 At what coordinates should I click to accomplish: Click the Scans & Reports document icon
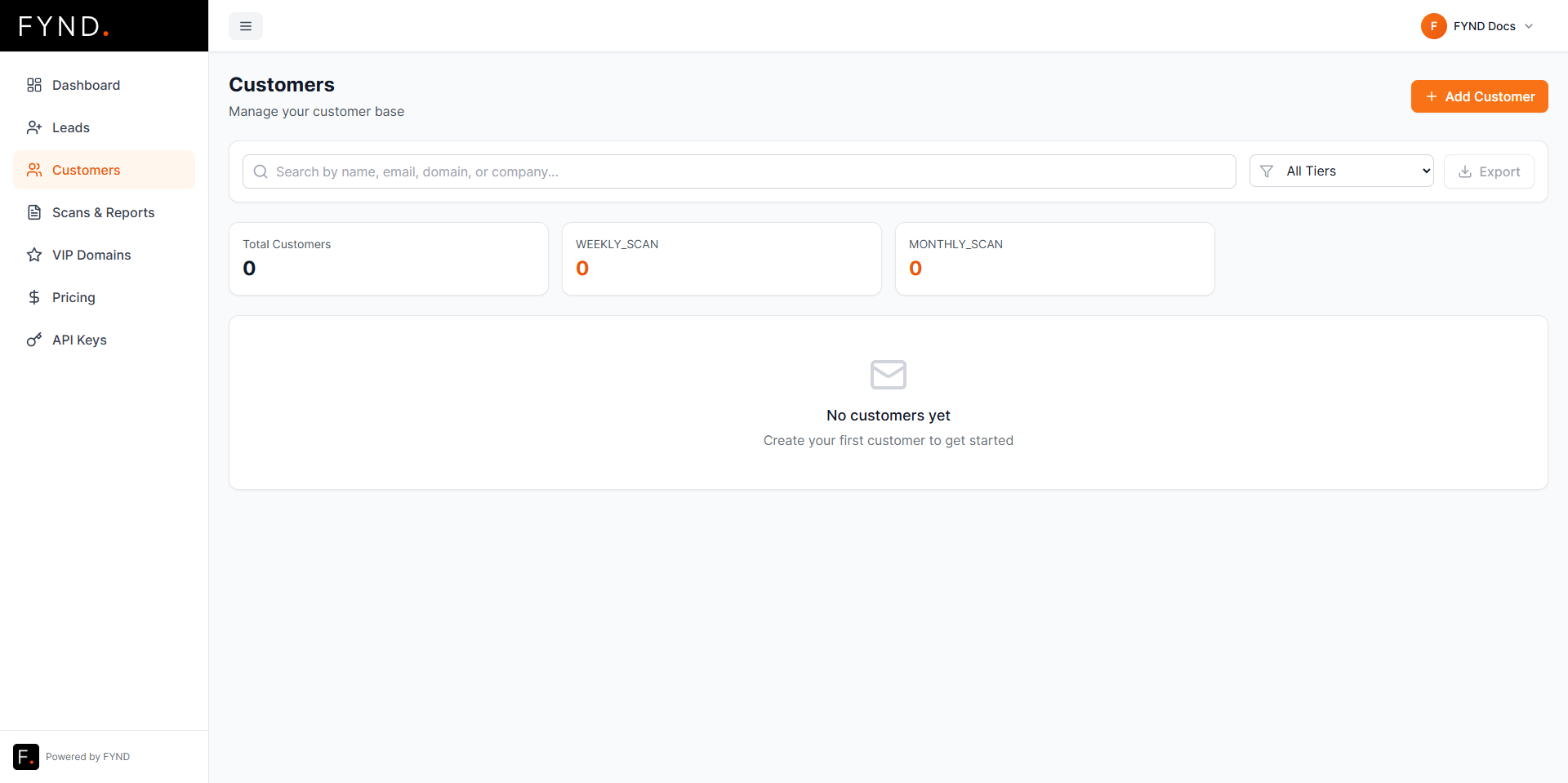(x=33, y=212)
